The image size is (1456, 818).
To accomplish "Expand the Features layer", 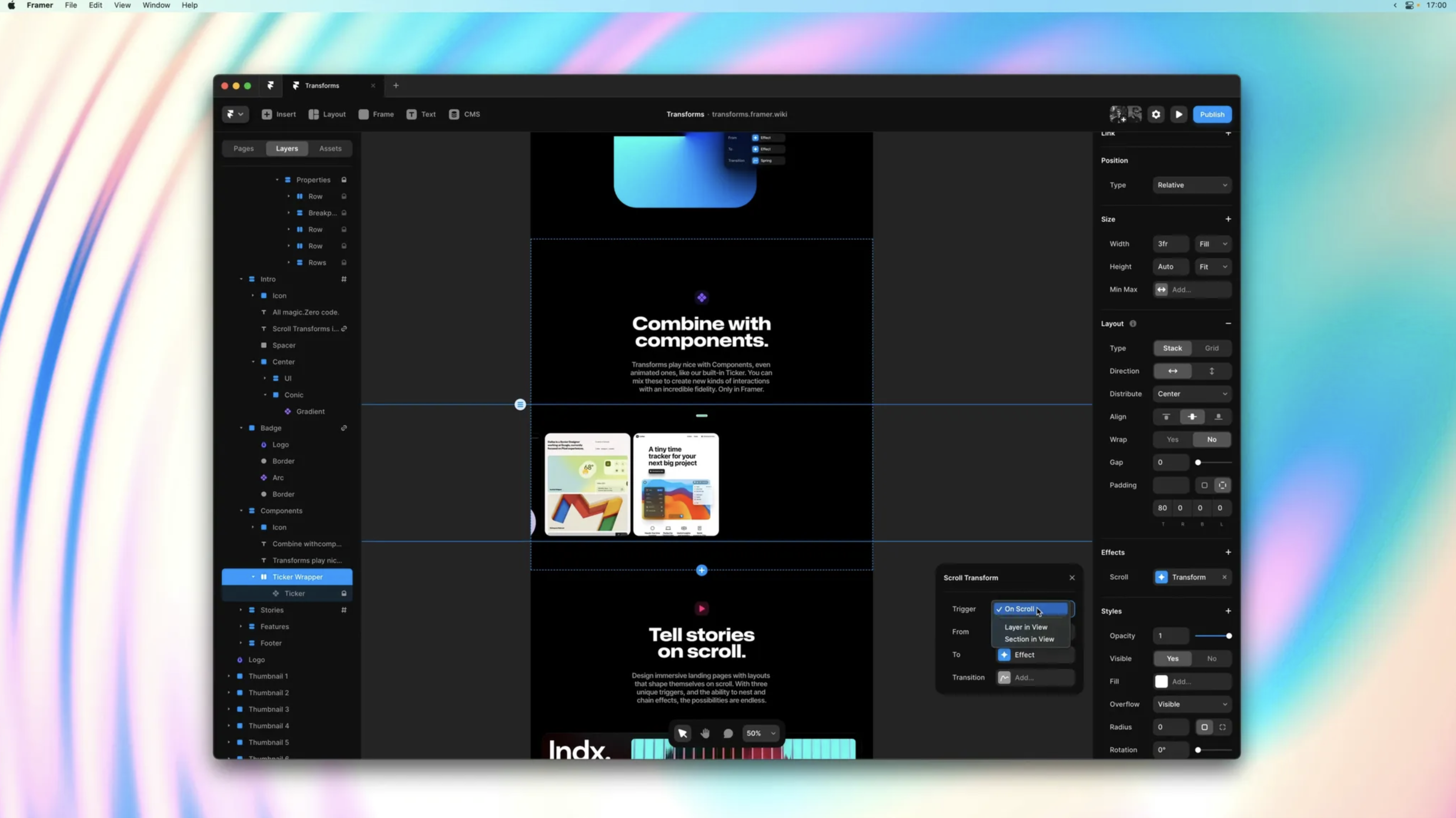I will click(x=241, y=627).
